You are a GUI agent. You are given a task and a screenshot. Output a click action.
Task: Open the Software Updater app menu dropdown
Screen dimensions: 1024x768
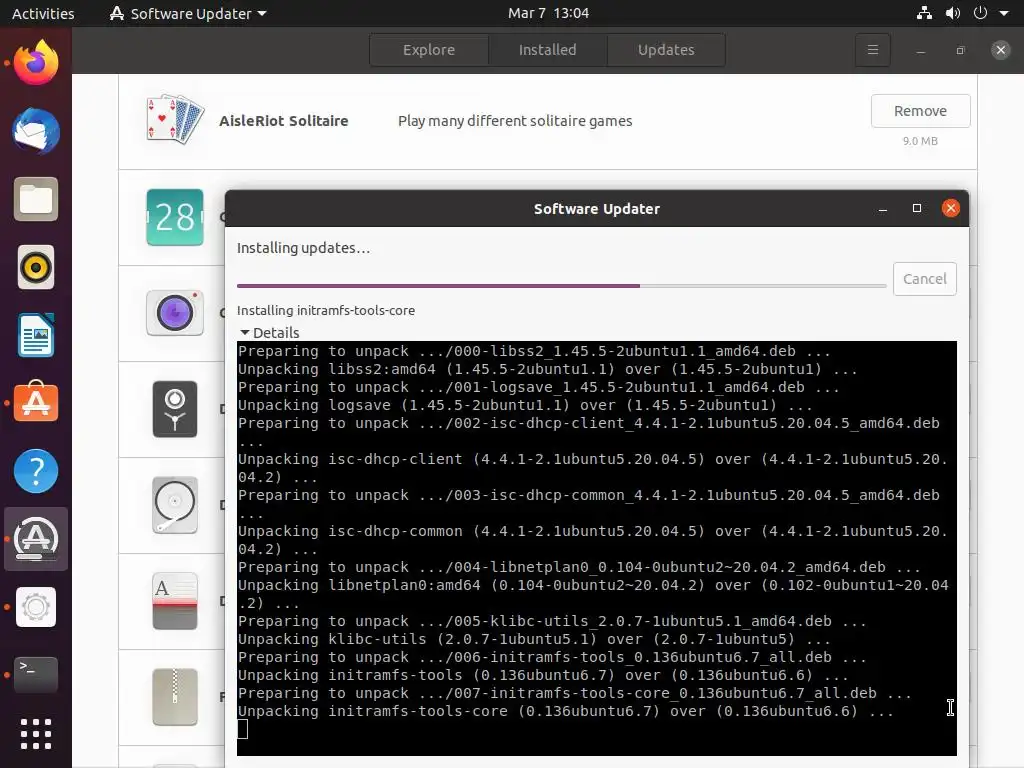[188, 13]
